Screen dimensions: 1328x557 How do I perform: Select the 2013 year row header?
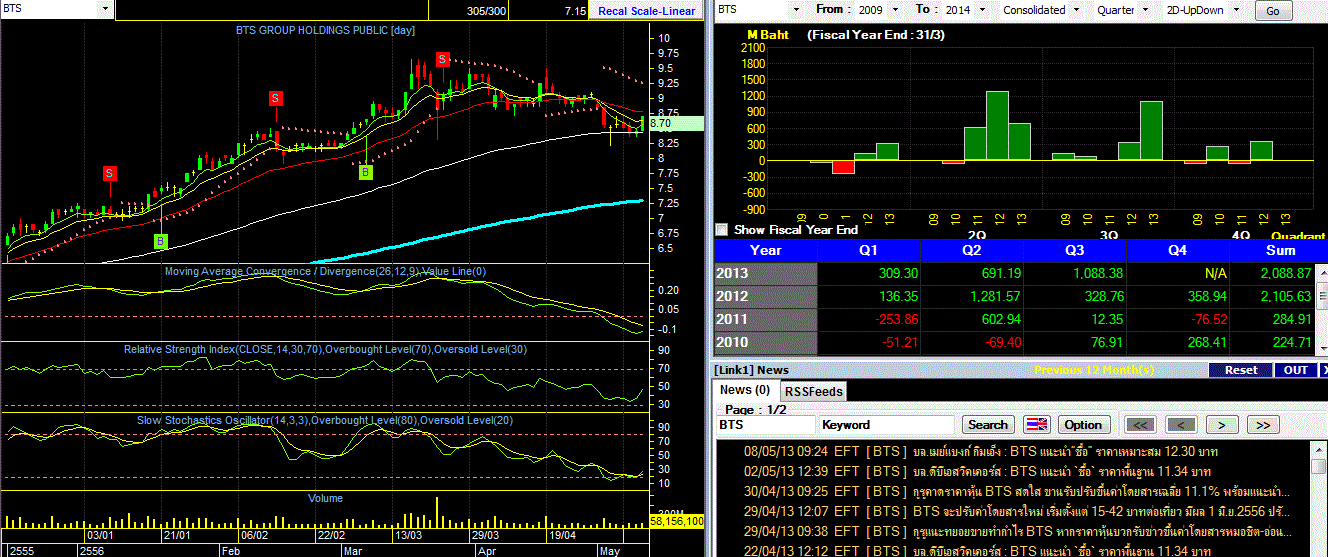[x=766, y=273]
